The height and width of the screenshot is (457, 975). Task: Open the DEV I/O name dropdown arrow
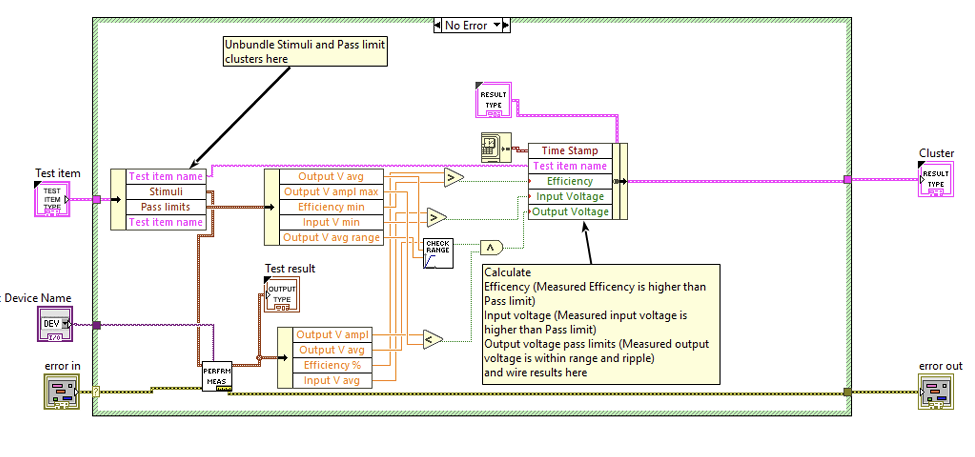(x=65, y=324)
